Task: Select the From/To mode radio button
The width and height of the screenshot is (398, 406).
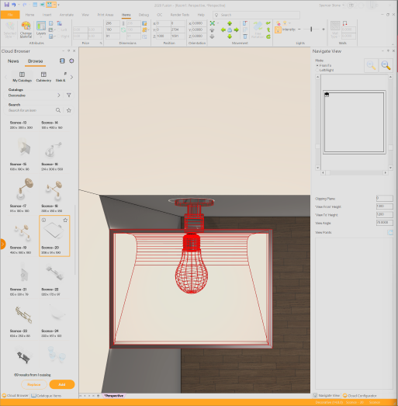Action: (x=317, y=66)
